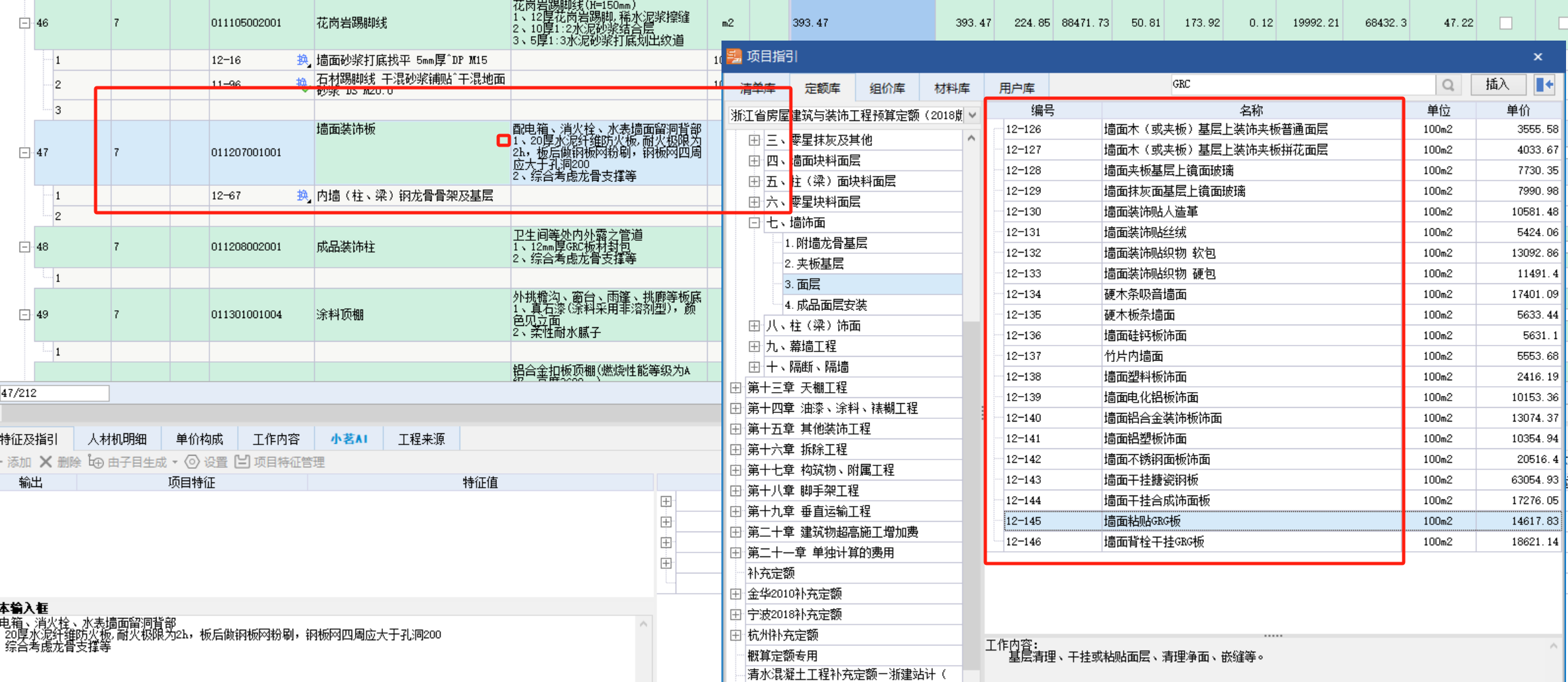Click the 换 icon on row 12-67

302,196
